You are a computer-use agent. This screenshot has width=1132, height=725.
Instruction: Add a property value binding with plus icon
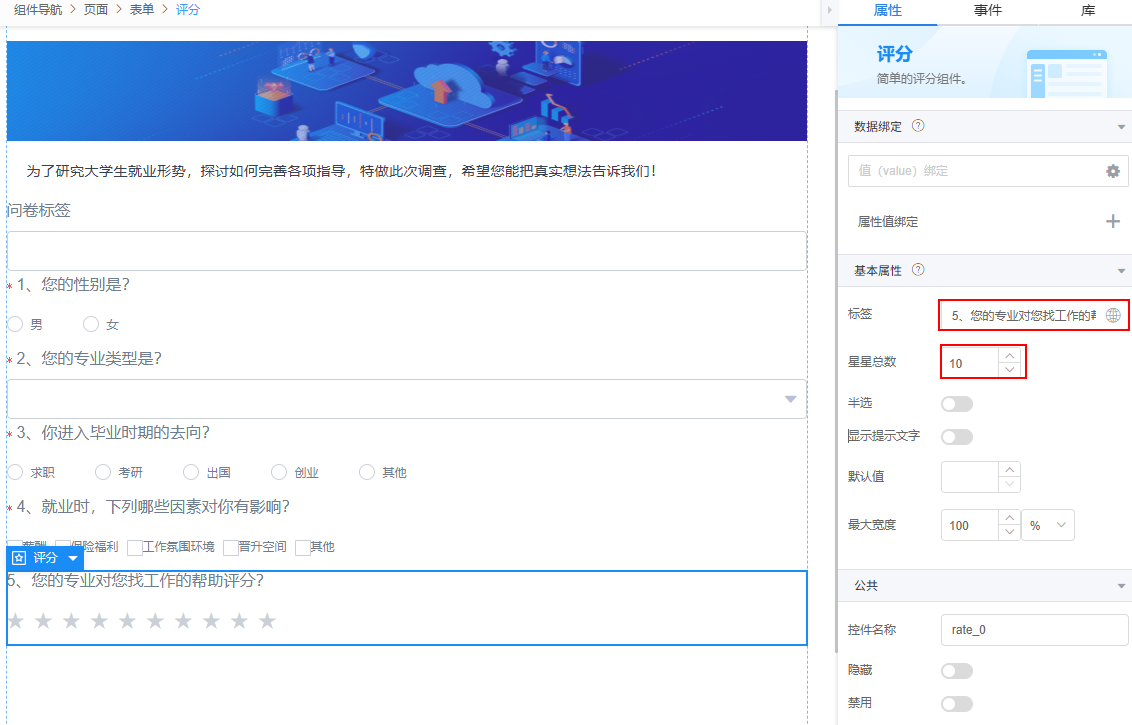point(1113,221)
